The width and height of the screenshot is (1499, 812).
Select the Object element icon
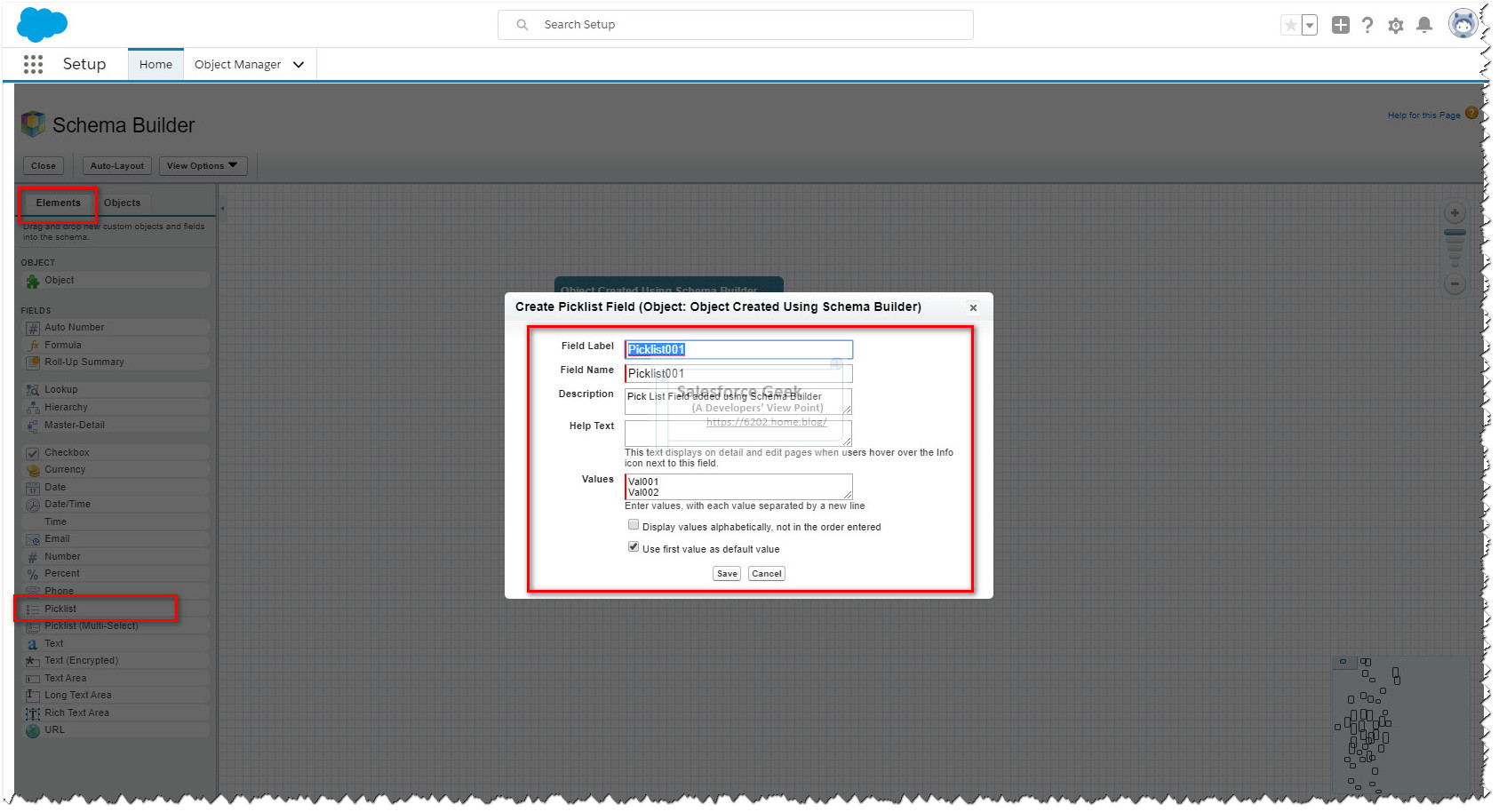(x=33, y=282)
